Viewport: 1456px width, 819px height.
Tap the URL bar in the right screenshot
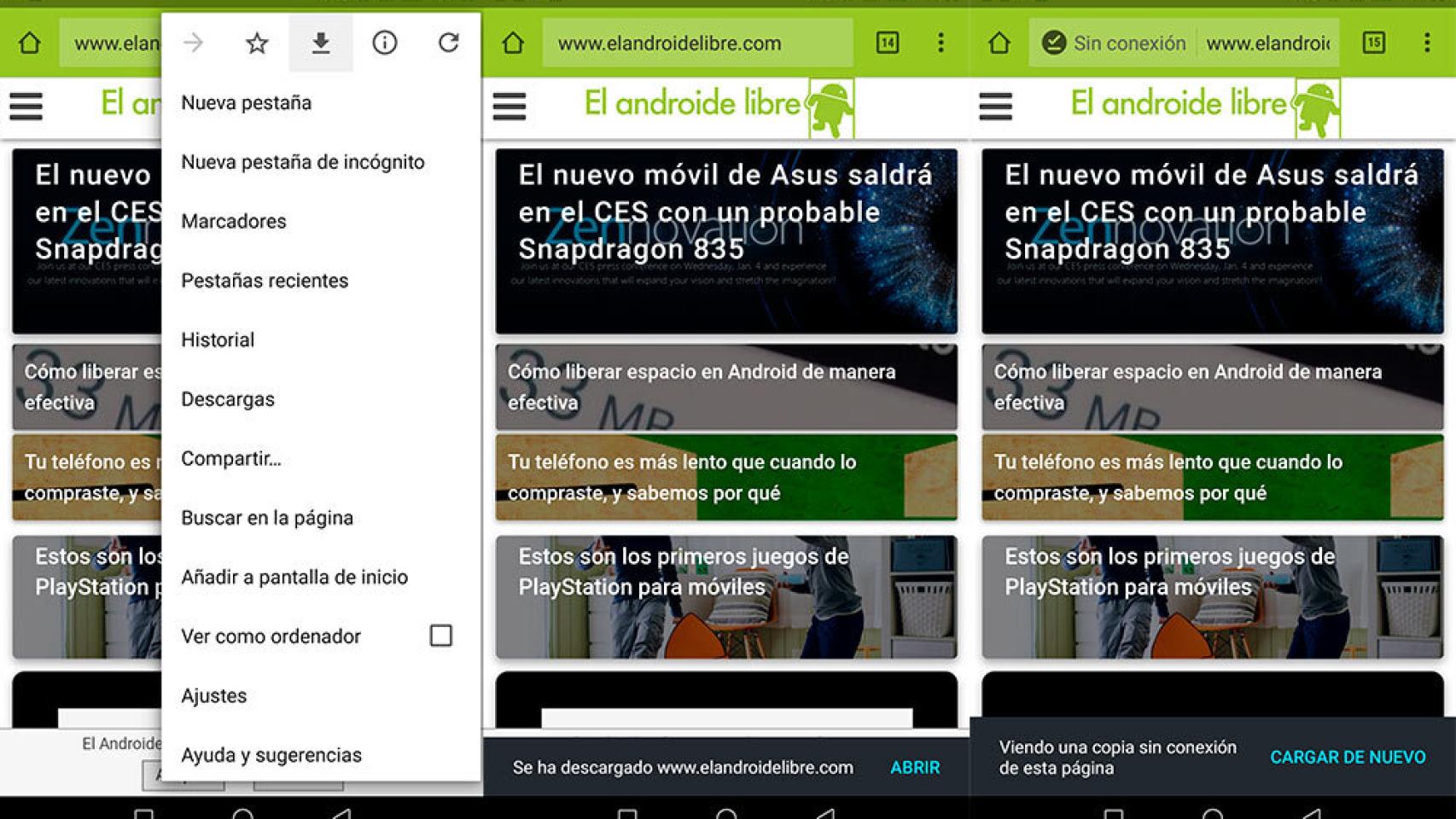pos(1184,43)
